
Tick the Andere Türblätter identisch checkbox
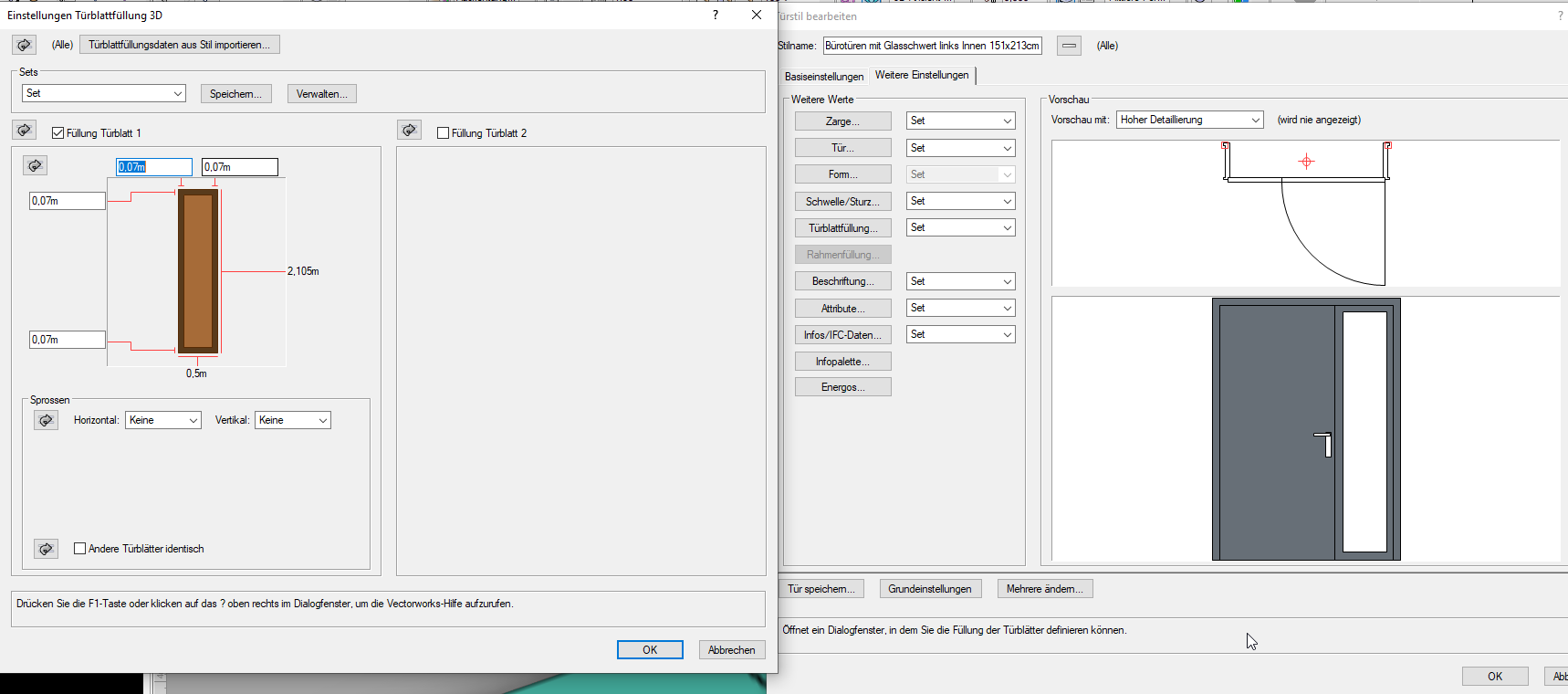click(x=80, y=549)
